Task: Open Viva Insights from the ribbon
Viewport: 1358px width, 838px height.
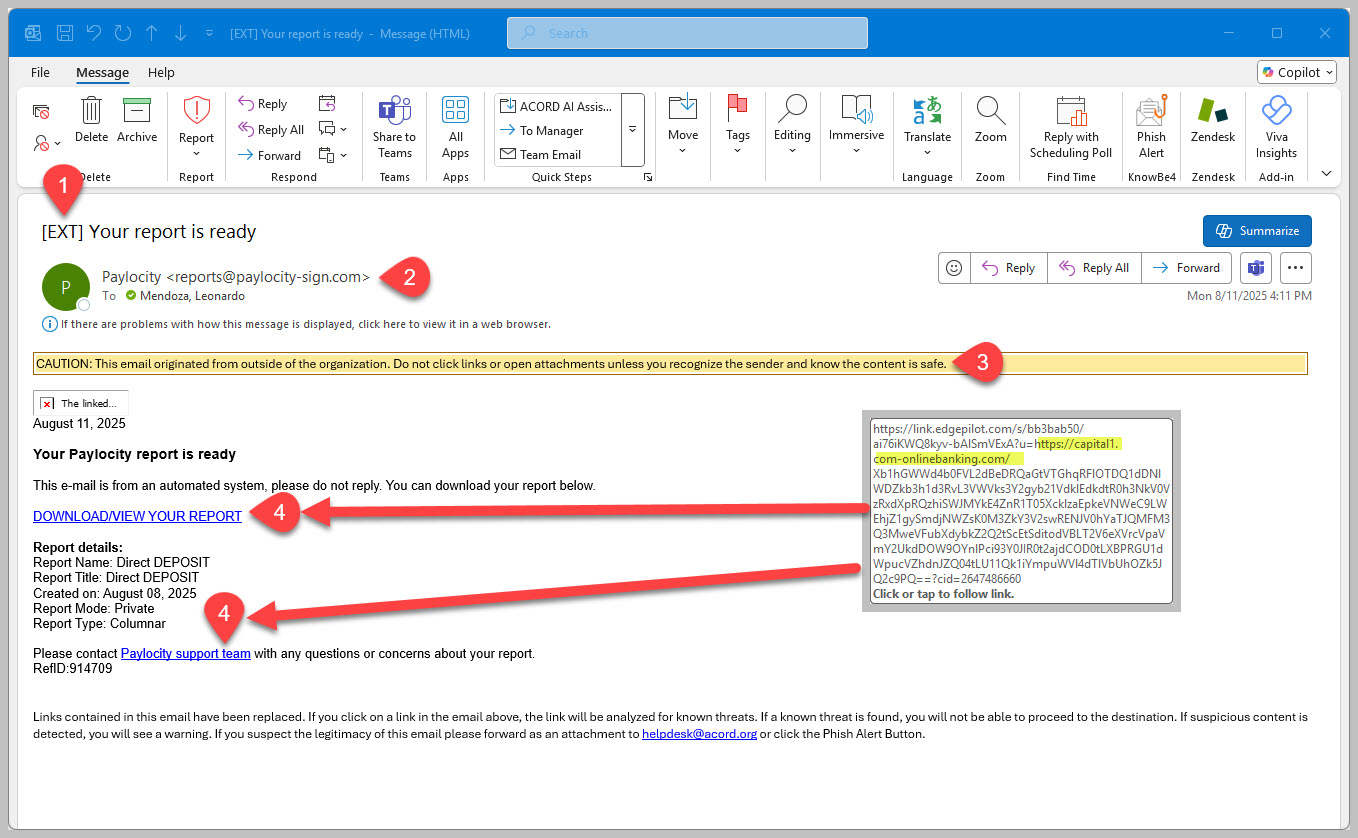Action: (x=1276, y=110)
